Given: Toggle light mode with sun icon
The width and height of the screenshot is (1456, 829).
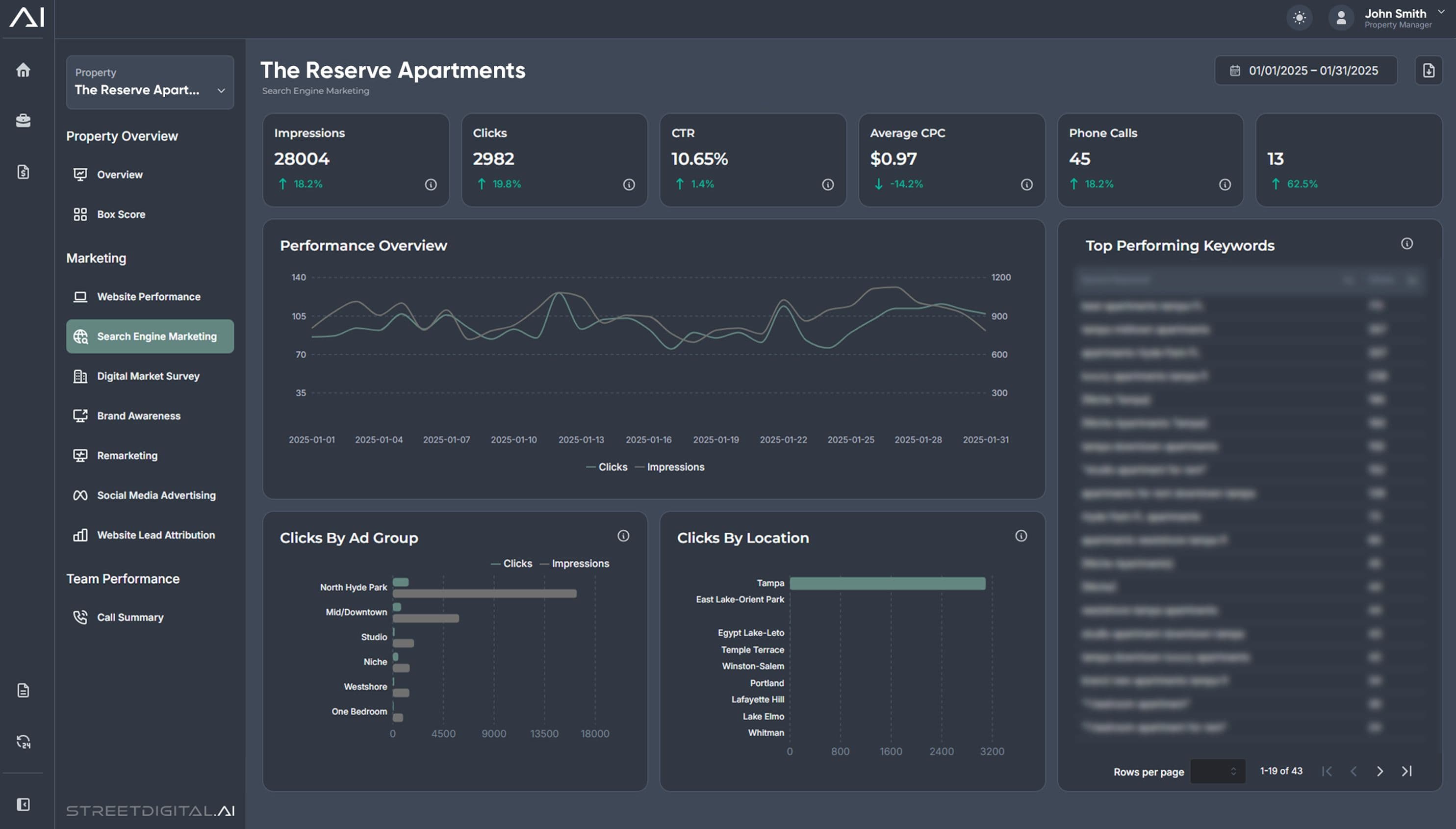Looking at the screenshot, I should (x=1299, y=18).
